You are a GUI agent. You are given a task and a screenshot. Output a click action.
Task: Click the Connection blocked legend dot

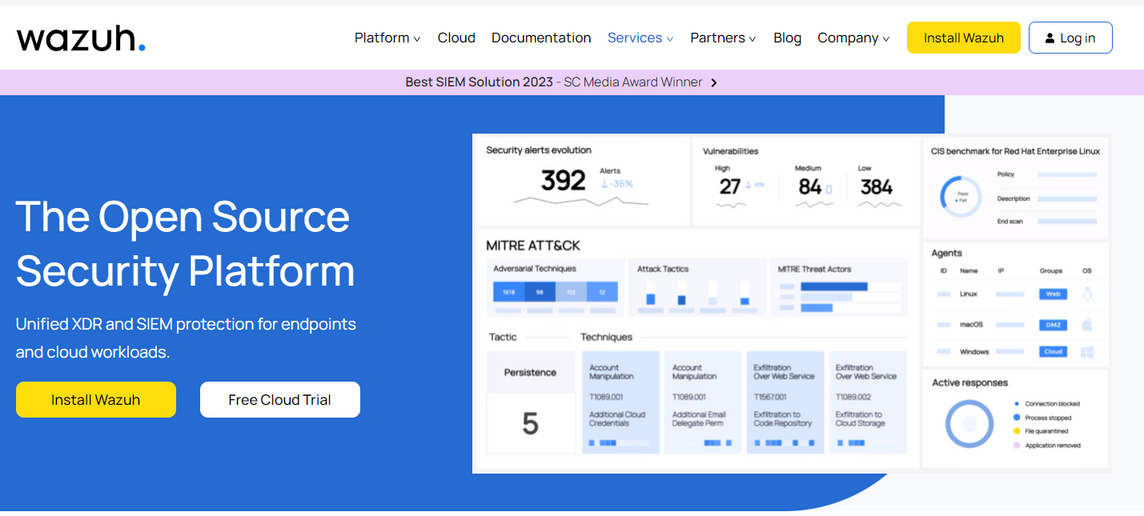(1016, 404)
